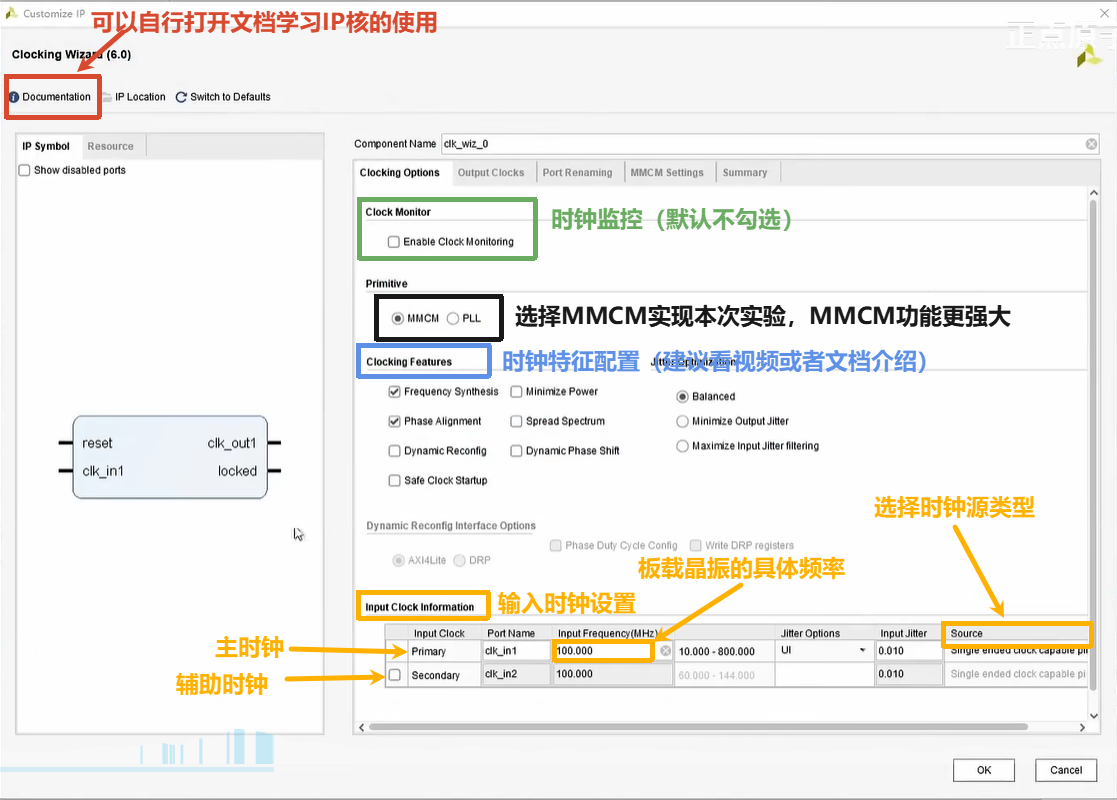Click the 10.000 - 800.000 range cell

coord(717,651)
